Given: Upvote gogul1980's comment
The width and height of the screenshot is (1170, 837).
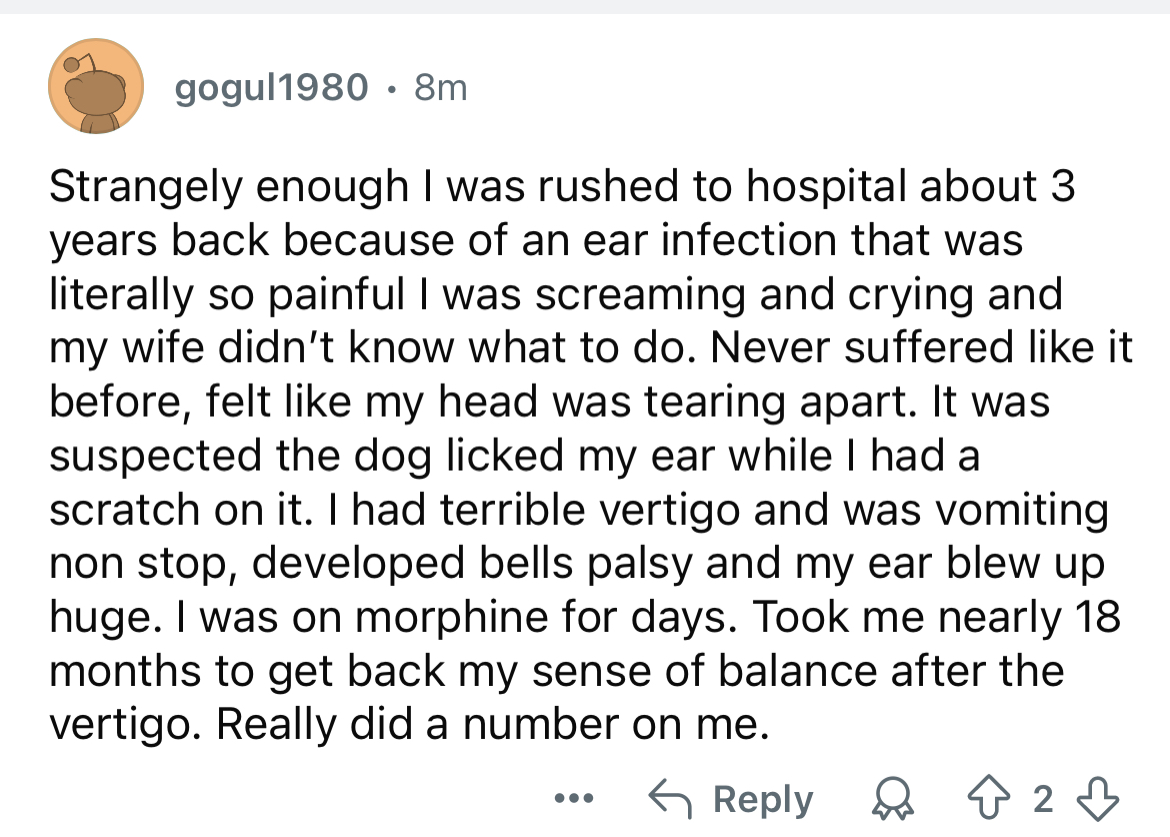Looking at the screenshot, I should click(989, 799).
